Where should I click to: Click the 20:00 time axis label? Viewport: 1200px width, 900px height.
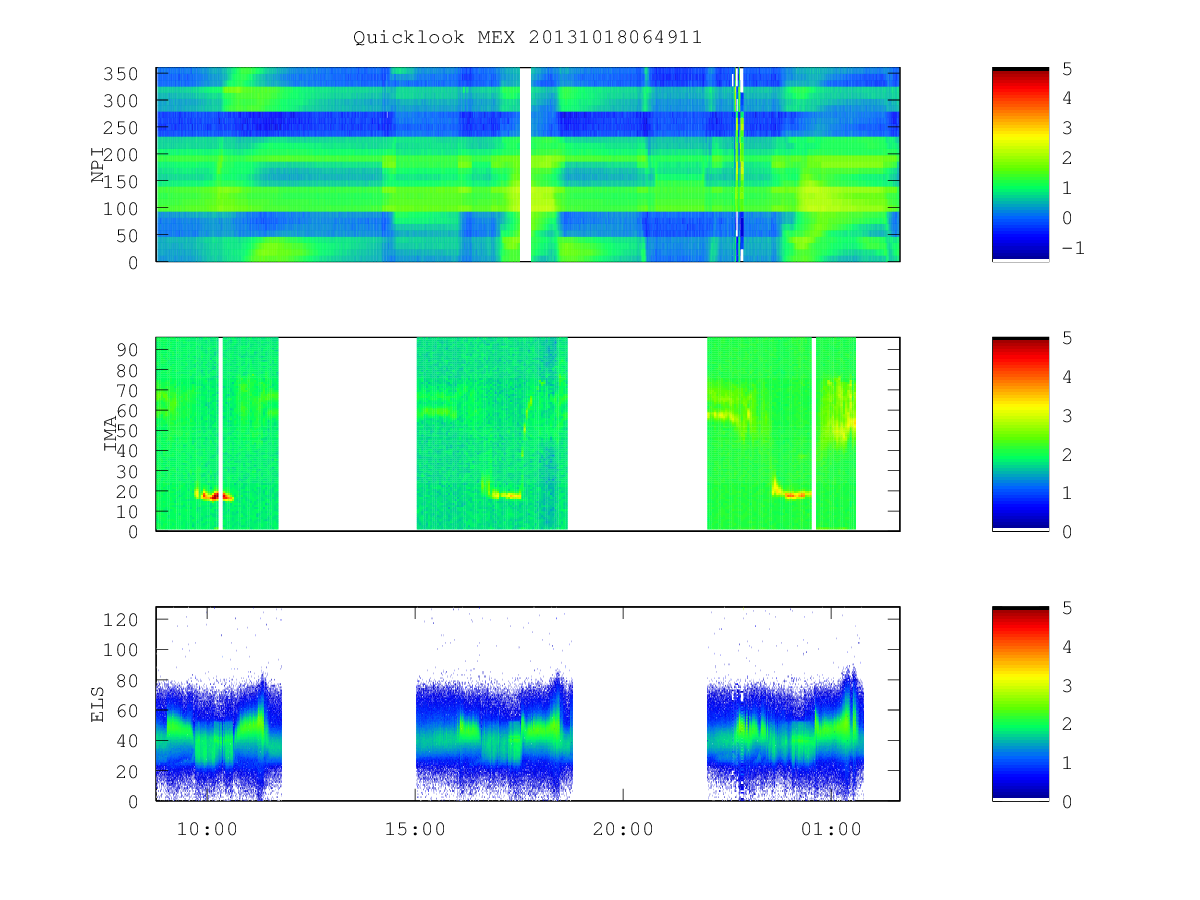click(623, 829)
